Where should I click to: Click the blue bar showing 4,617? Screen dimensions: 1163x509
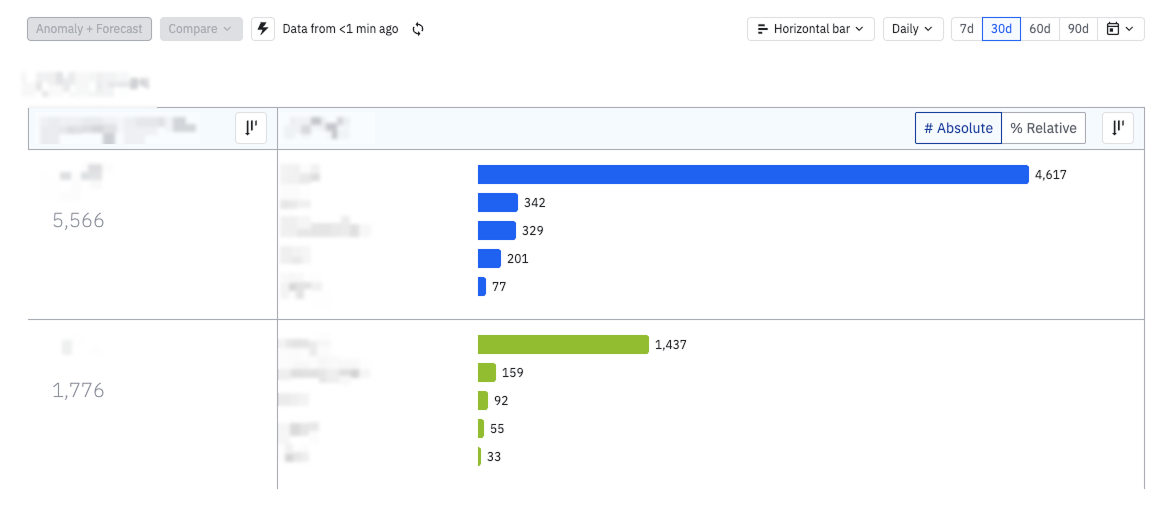(x=753, y=174)
